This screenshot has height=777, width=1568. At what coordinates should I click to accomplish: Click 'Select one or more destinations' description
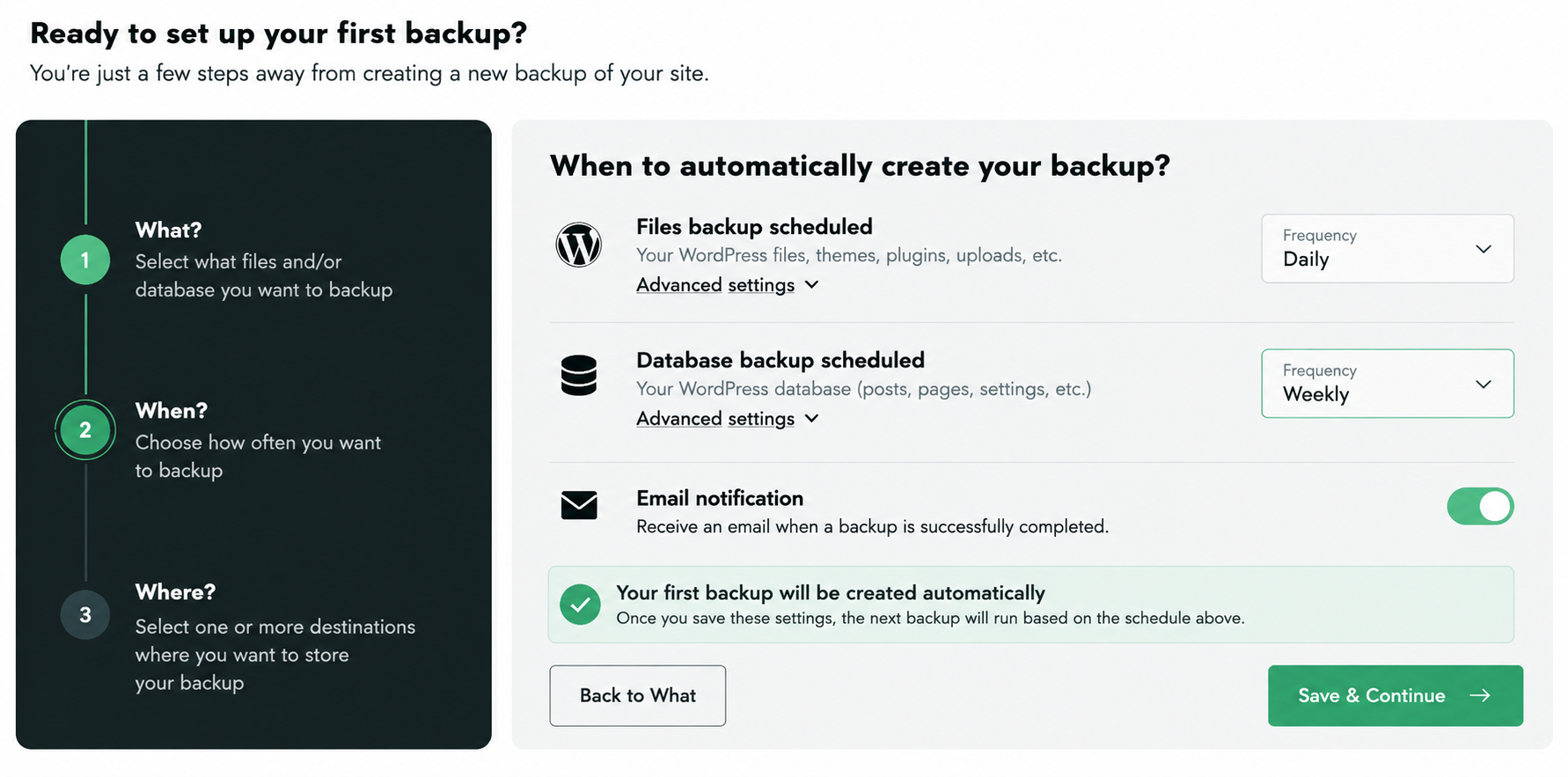275,655
